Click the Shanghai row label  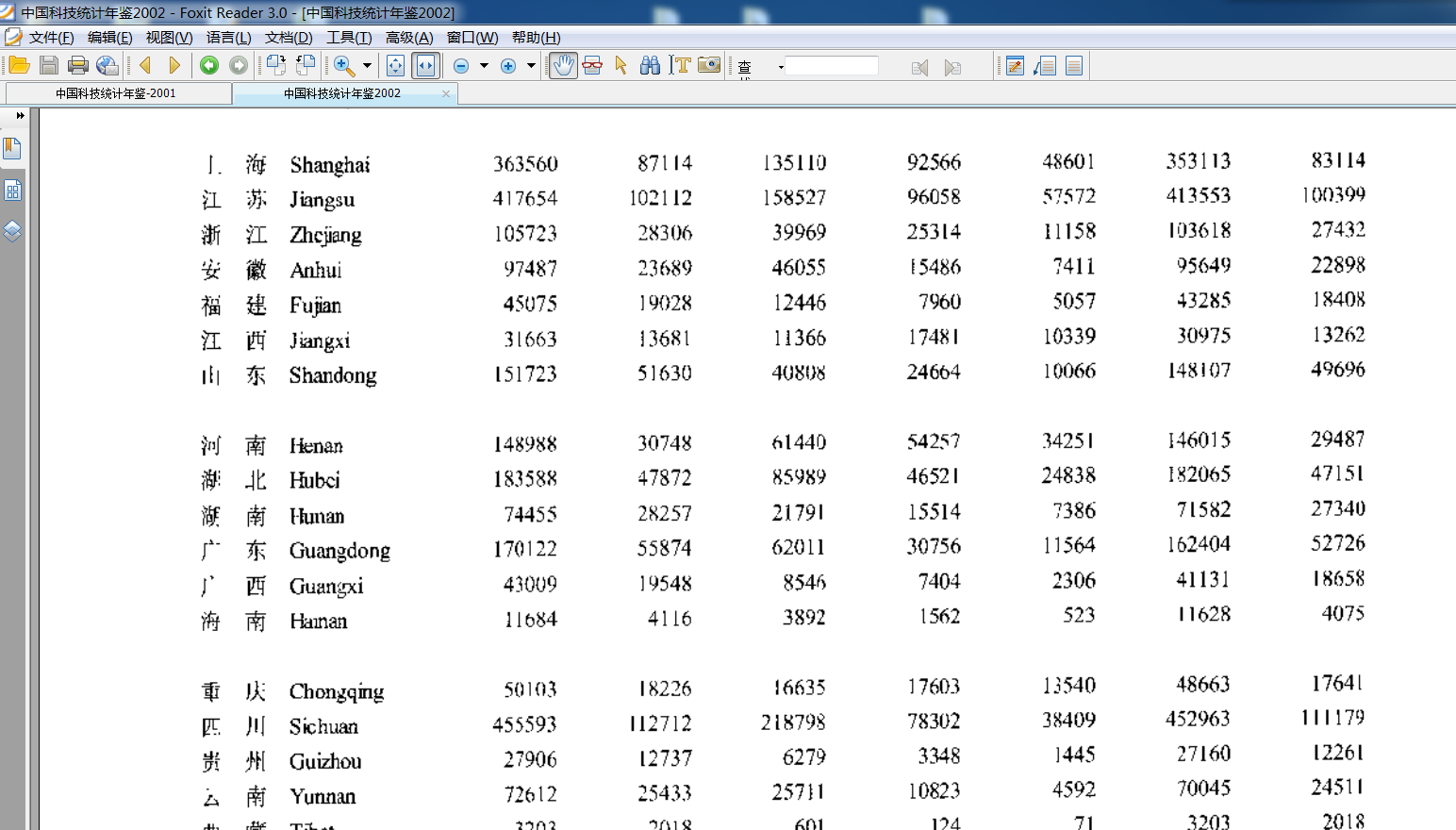(330, 165)
